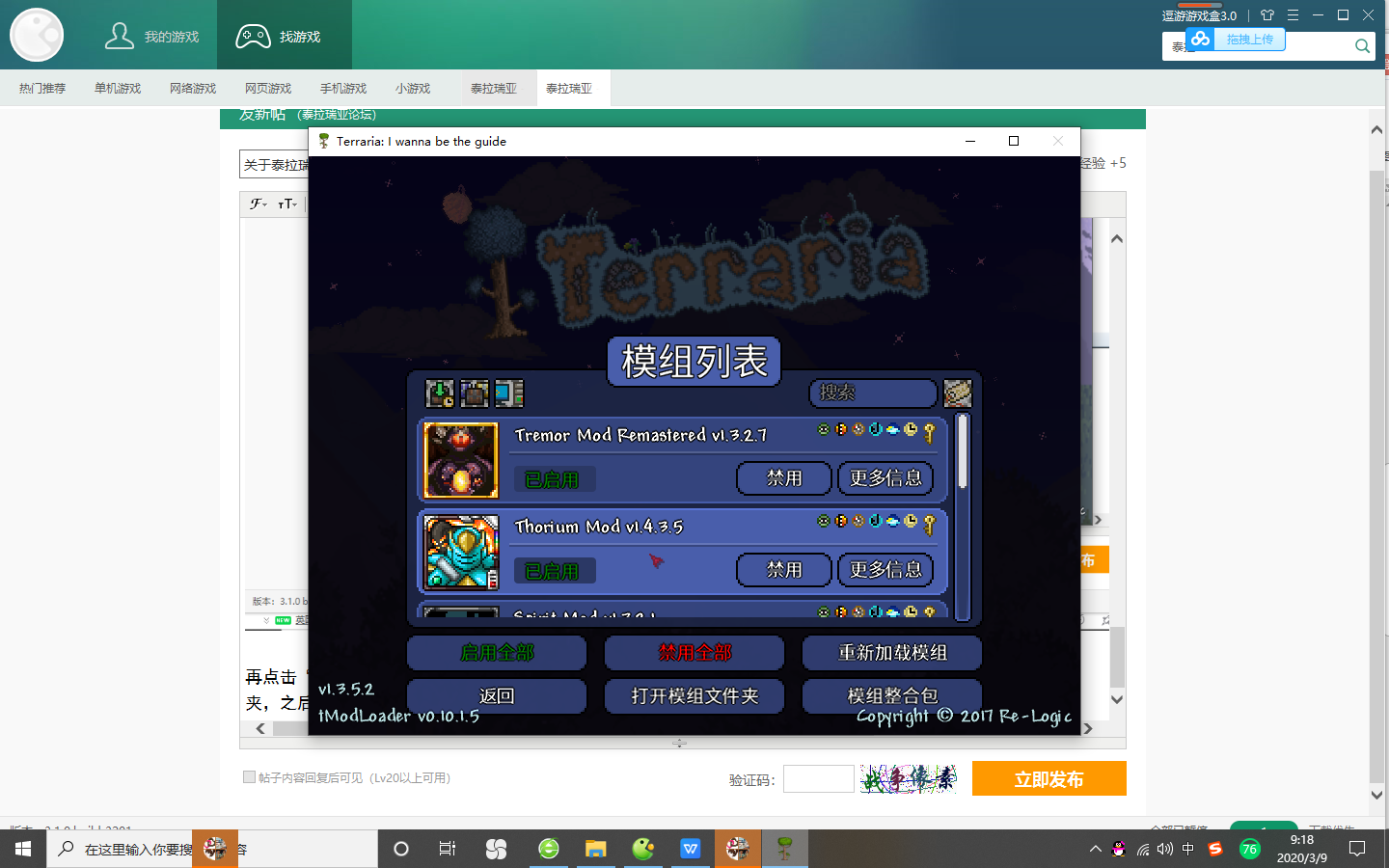Screen dimensions: 1389x868
Task: Click the Windows taskbar search box
Action: pos(212,849)
